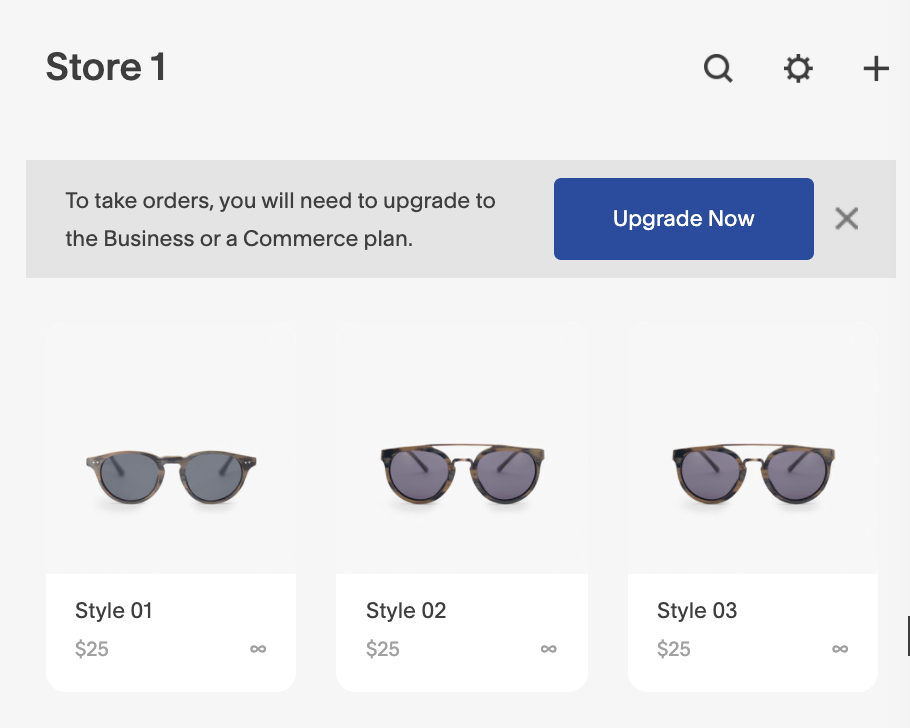
Task: Dismiss the upgrade banner with X
Action: pyautogui.click(x=846, y=219)
